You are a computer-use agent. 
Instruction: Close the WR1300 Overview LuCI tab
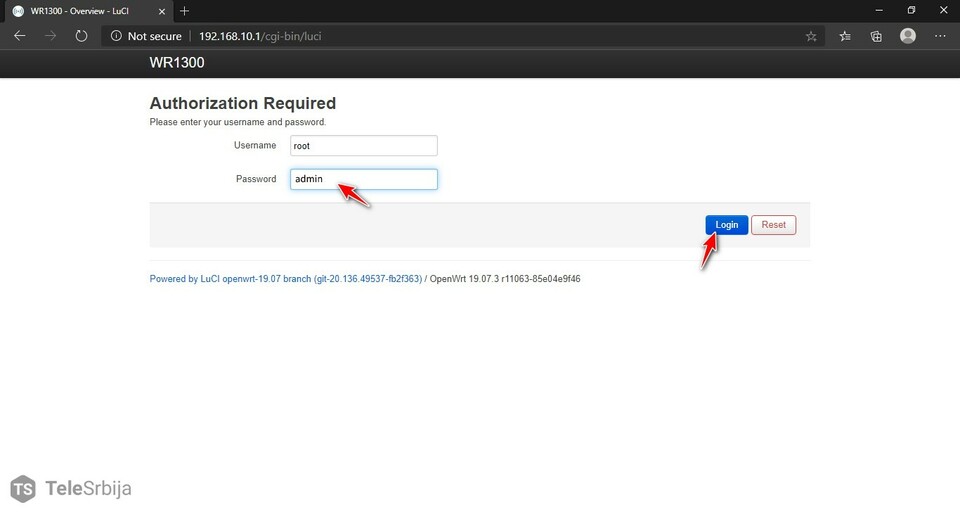[162, 11]
